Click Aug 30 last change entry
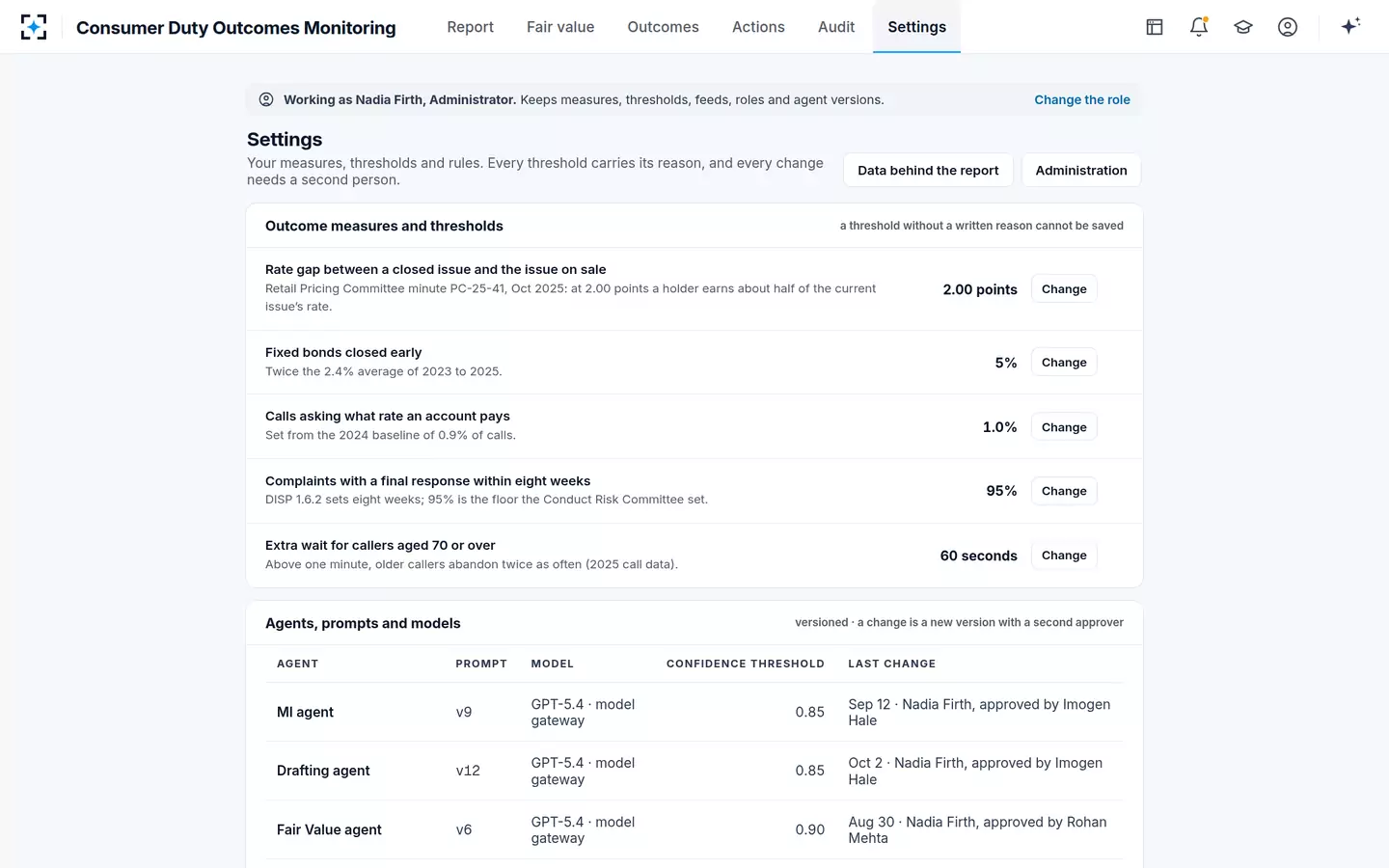The image size is (1389, 868). [977, 829]
